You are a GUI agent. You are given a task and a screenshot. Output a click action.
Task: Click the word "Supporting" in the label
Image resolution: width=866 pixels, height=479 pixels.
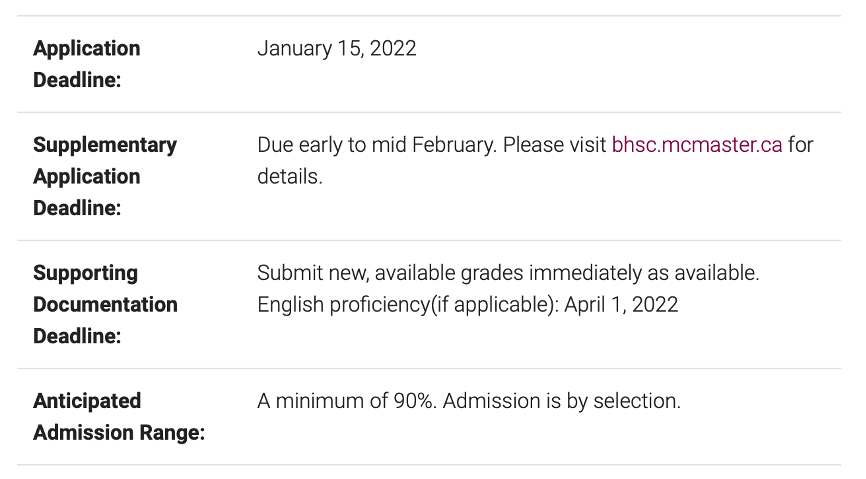coord(85,273)
